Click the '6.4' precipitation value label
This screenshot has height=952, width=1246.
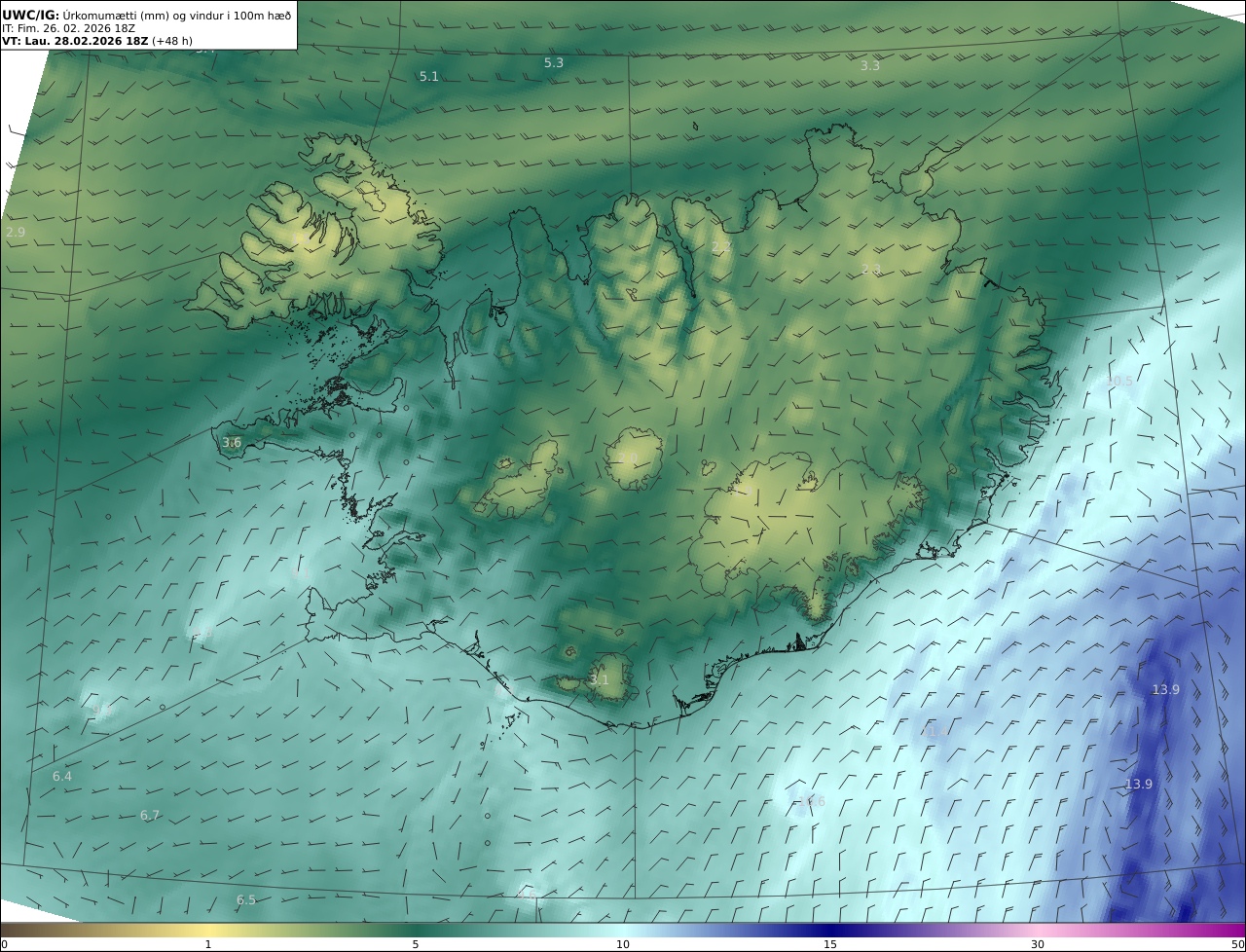coord(62,776)
